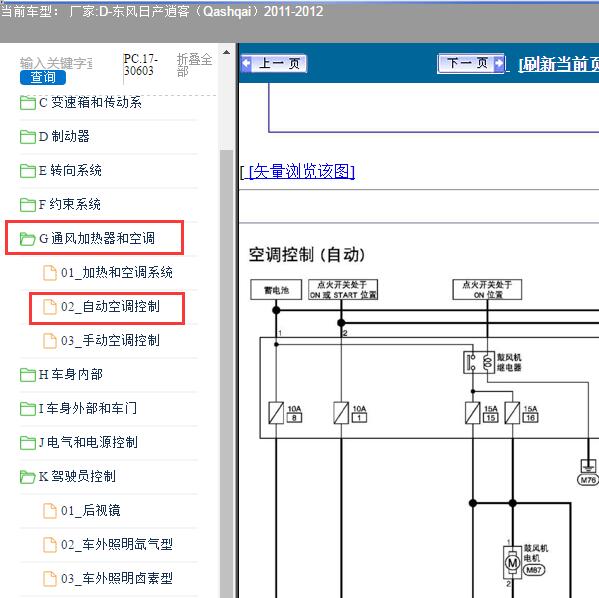Click right arrow icon on 下一页 button

pyautogui.click(x=499, y=63)
